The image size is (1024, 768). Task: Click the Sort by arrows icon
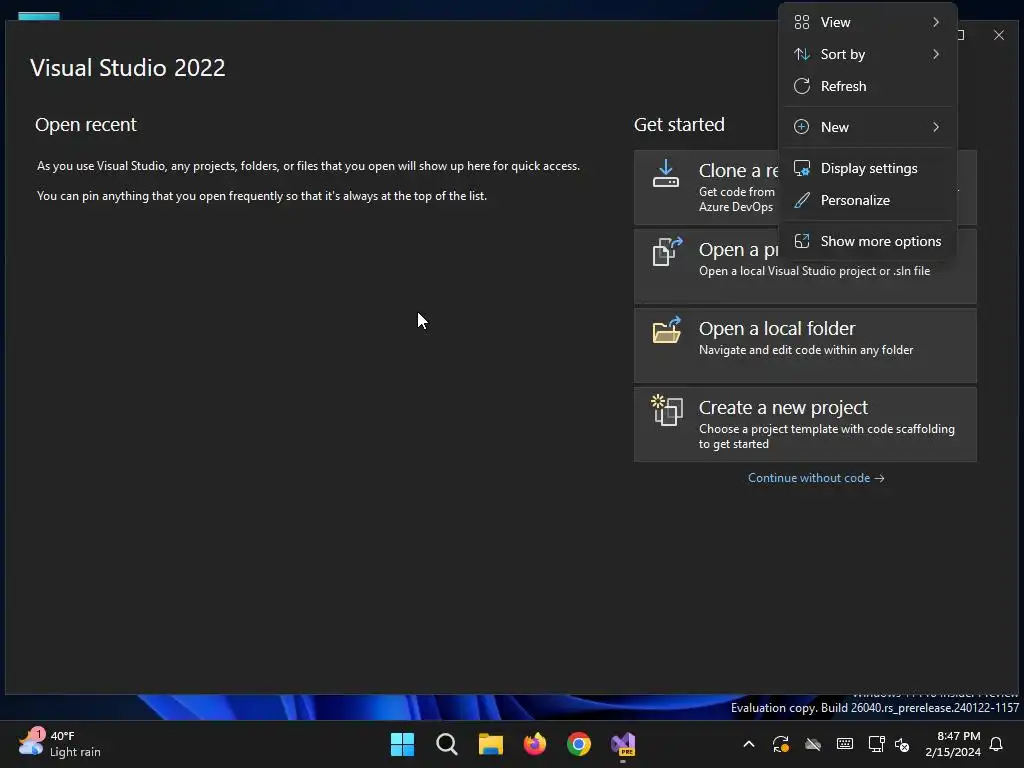coord(802,54)
